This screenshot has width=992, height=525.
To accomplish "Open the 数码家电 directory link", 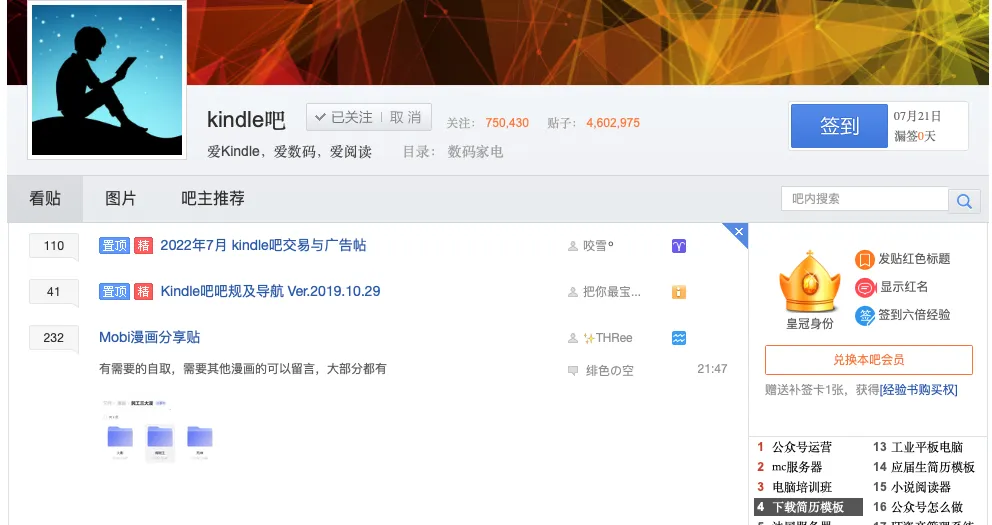I will click(x=475, y=152).
